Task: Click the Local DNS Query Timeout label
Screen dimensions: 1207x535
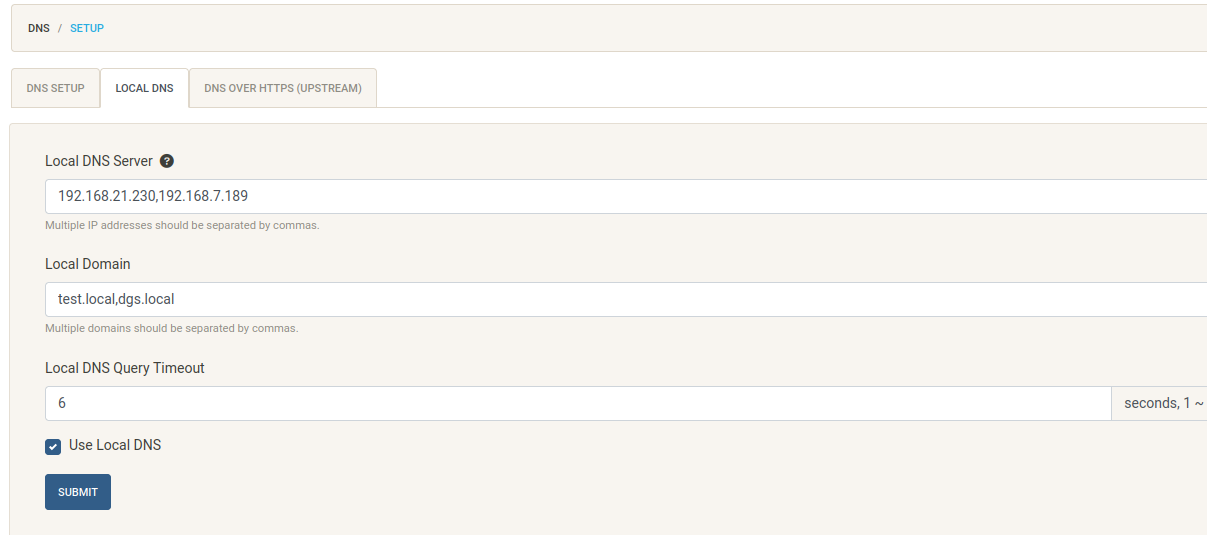Action: coord(125,368)
